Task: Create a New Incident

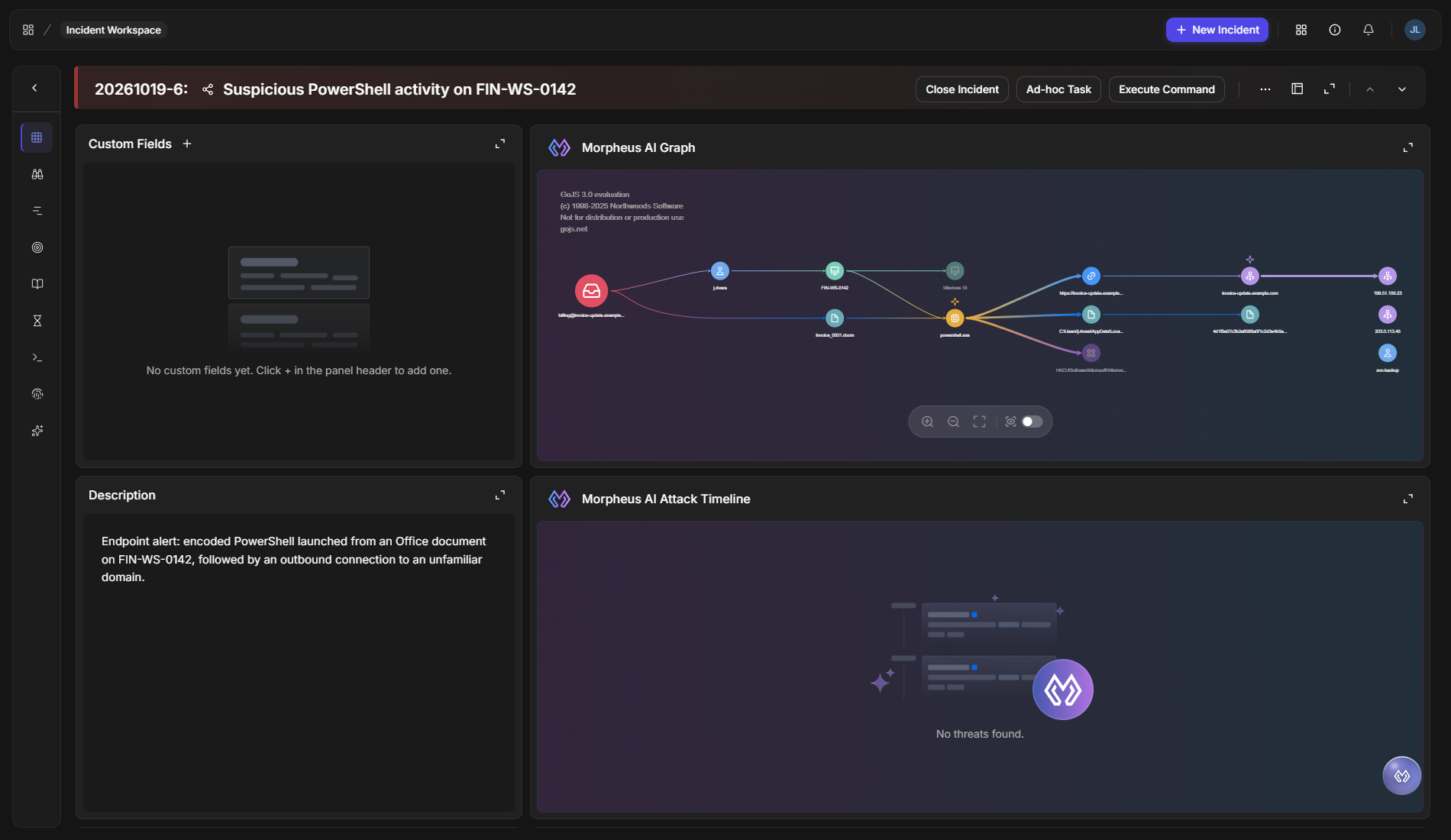Action: pos(1217,30)
